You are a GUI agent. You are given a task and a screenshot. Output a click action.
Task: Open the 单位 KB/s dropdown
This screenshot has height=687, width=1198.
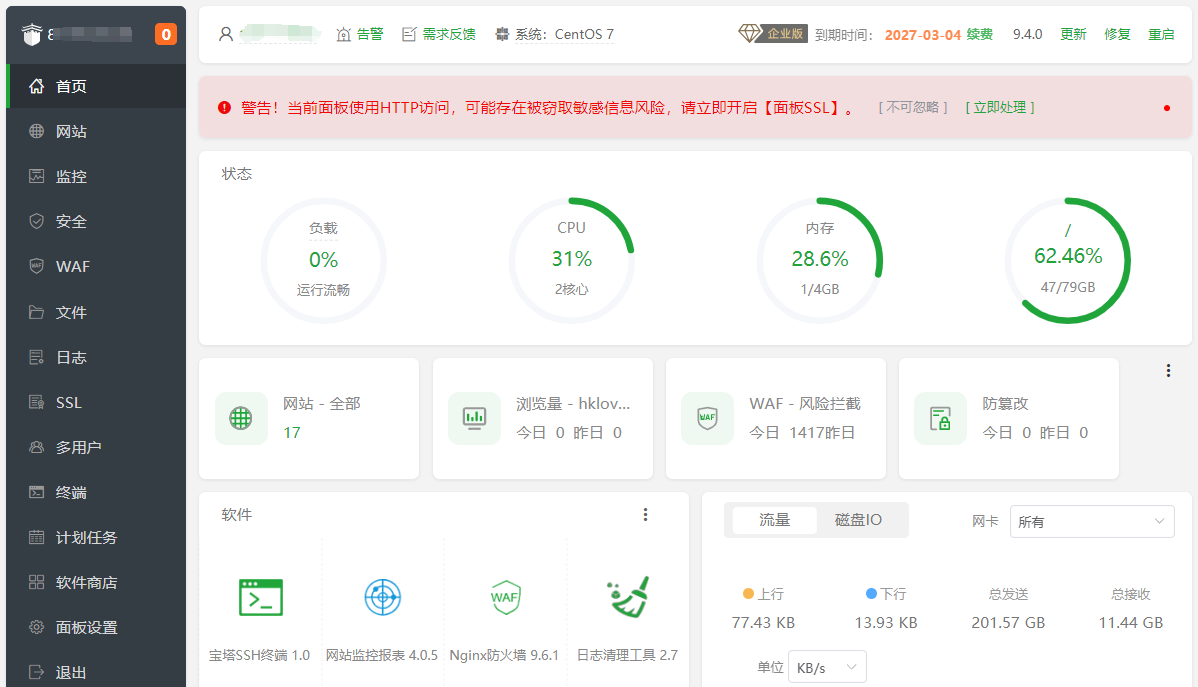pyautogui.click(x=827, y=668)
